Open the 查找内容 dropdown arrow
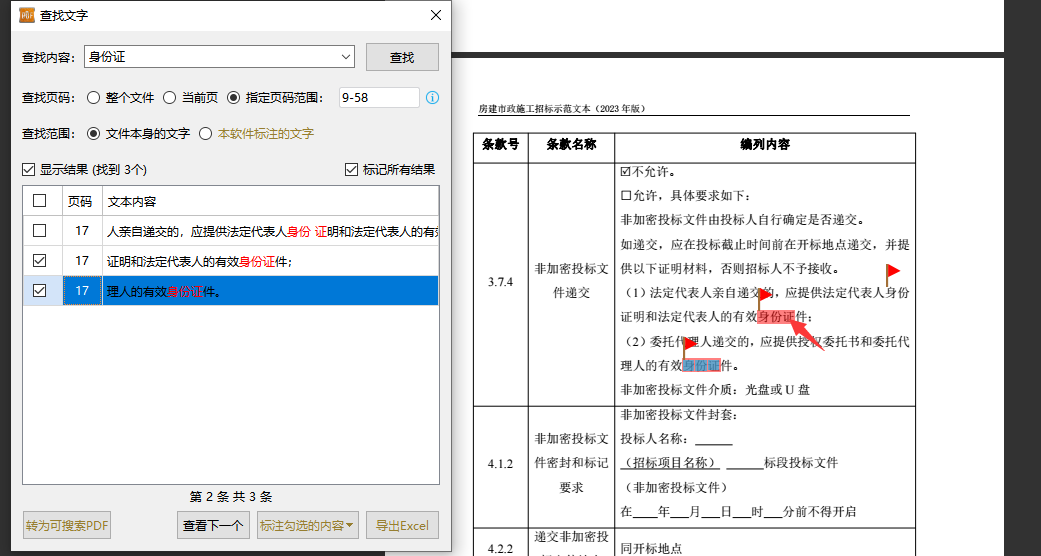This screenshot has width=1041, height=556. [x=346, y=57]
